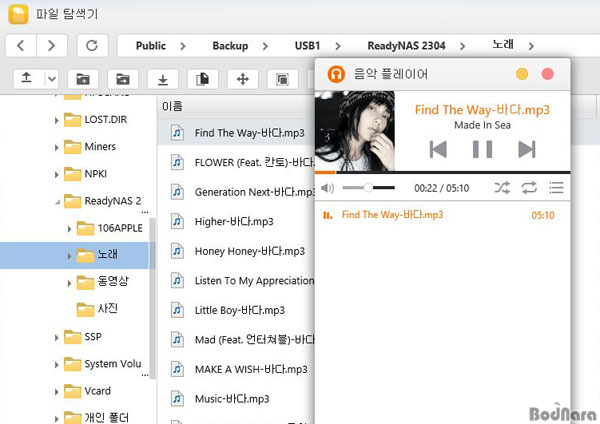Image resolution: width=600 pixels, height=424 pixels.
Task: Click the shared folder toolbar icon
Action: click(122, 79)
